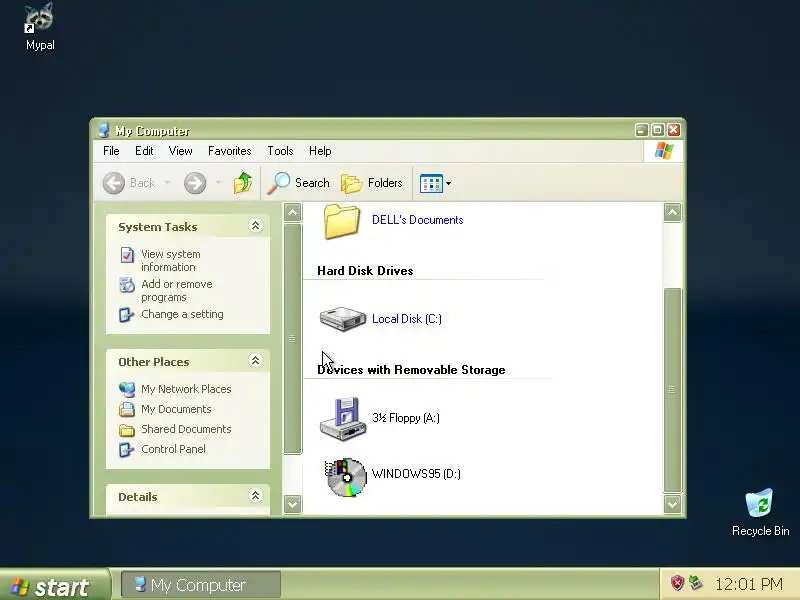Click the My Network Places icon
Viewport: 800px width, 600px height.
tap(127, 389)
